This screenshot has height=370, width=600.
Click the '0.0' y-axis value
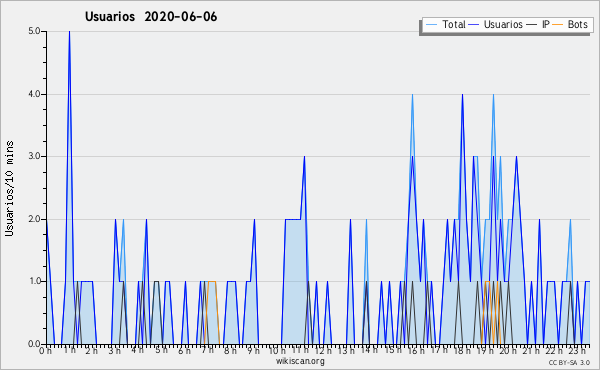click(34, 344)
